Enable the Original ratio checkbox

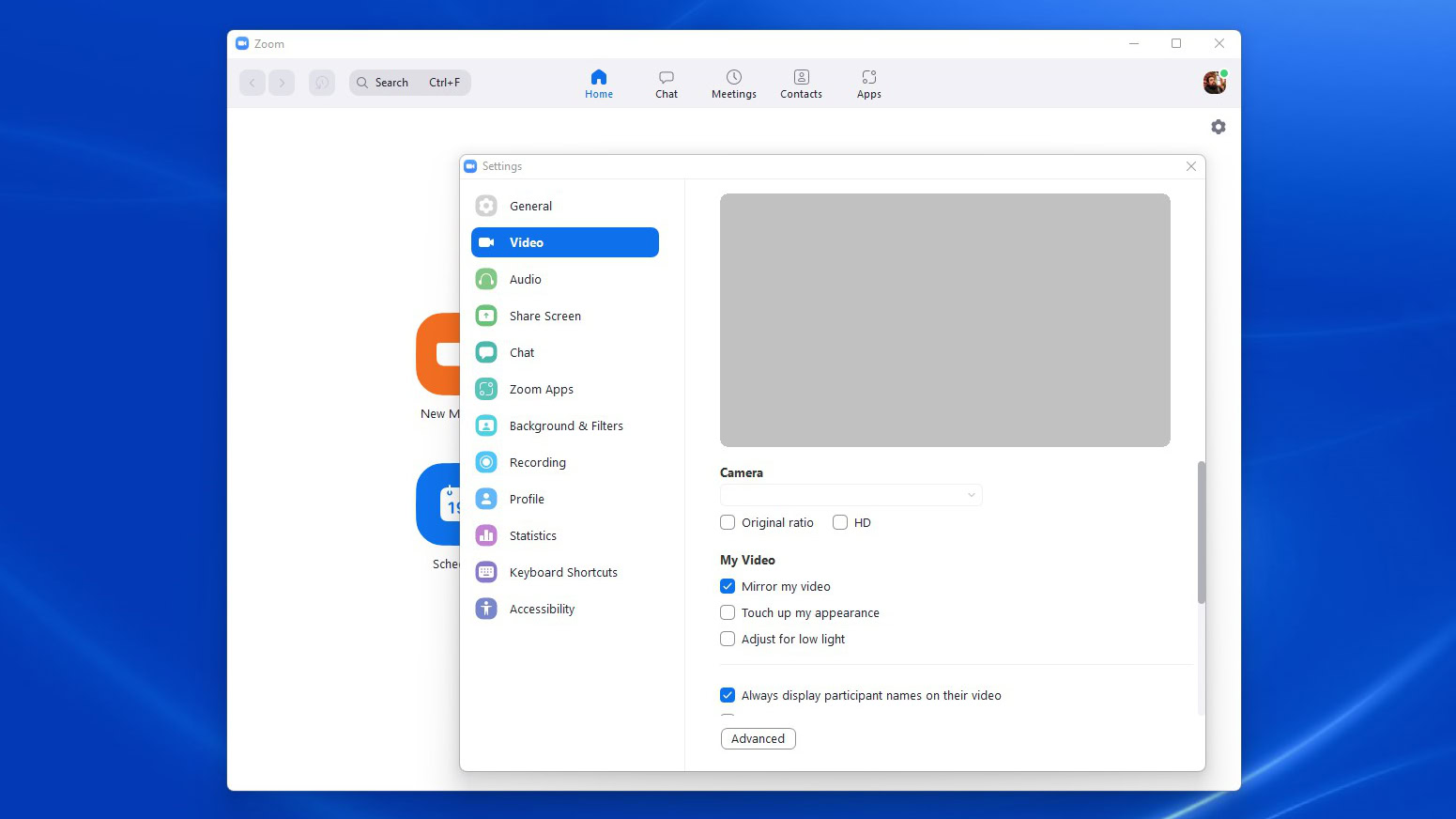[x=728, y=522]
